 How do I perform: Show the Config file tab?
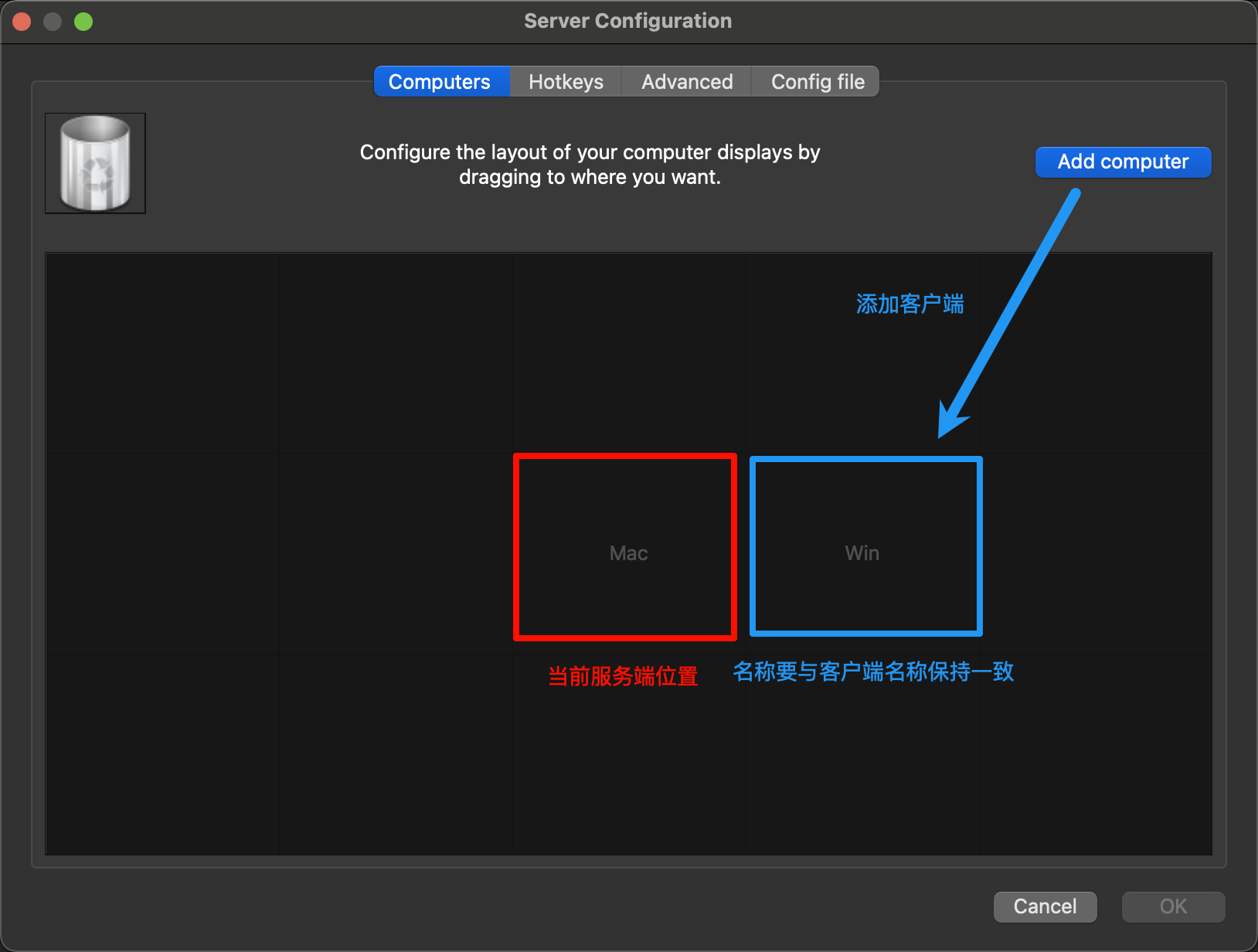[x=818, y=82]
